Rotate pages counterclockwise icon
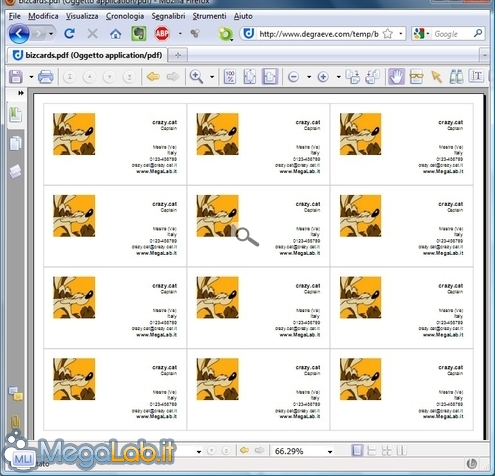 point(373,77)
